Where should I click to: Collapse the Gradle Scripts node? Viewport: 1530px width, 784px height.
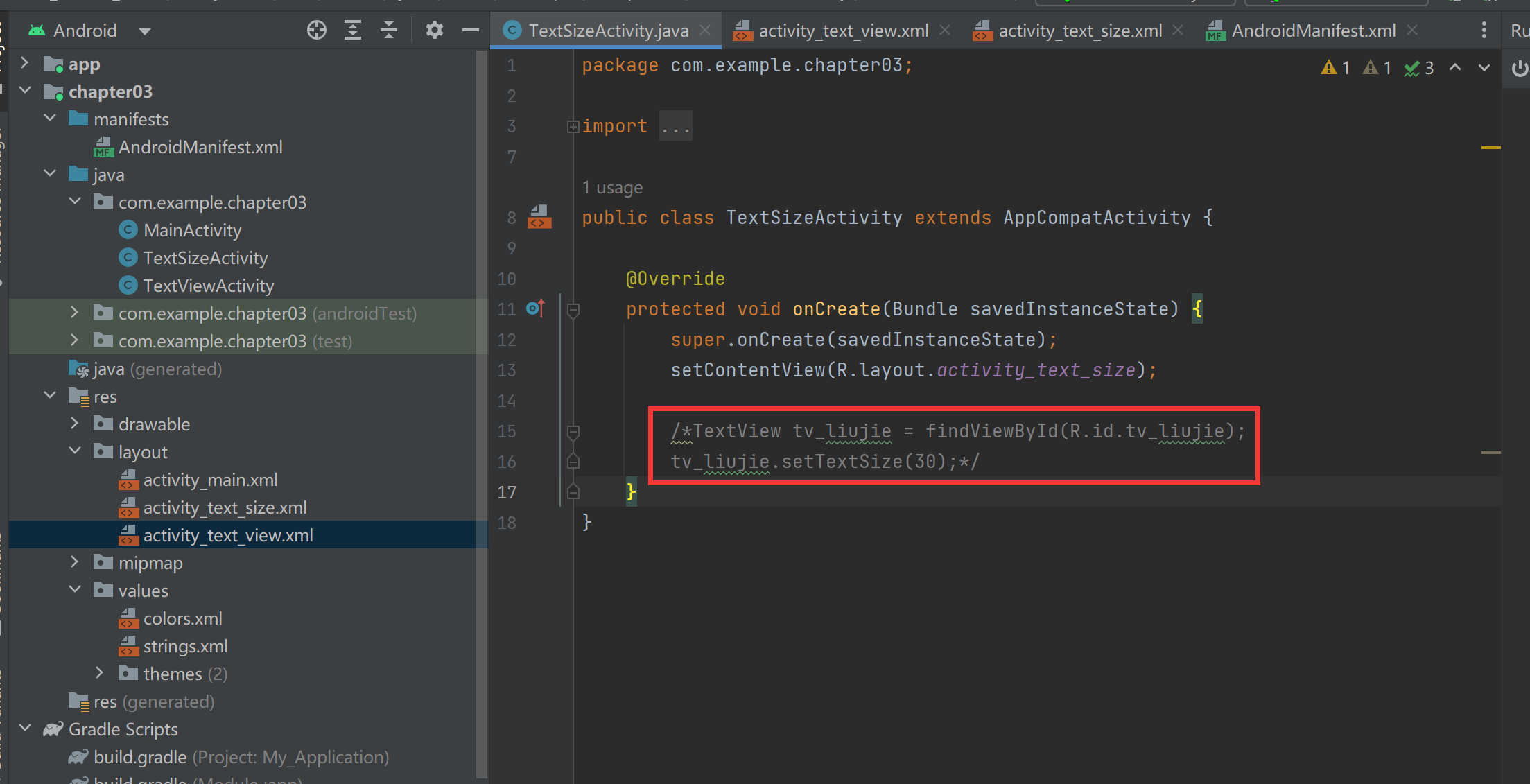point(25,729)
